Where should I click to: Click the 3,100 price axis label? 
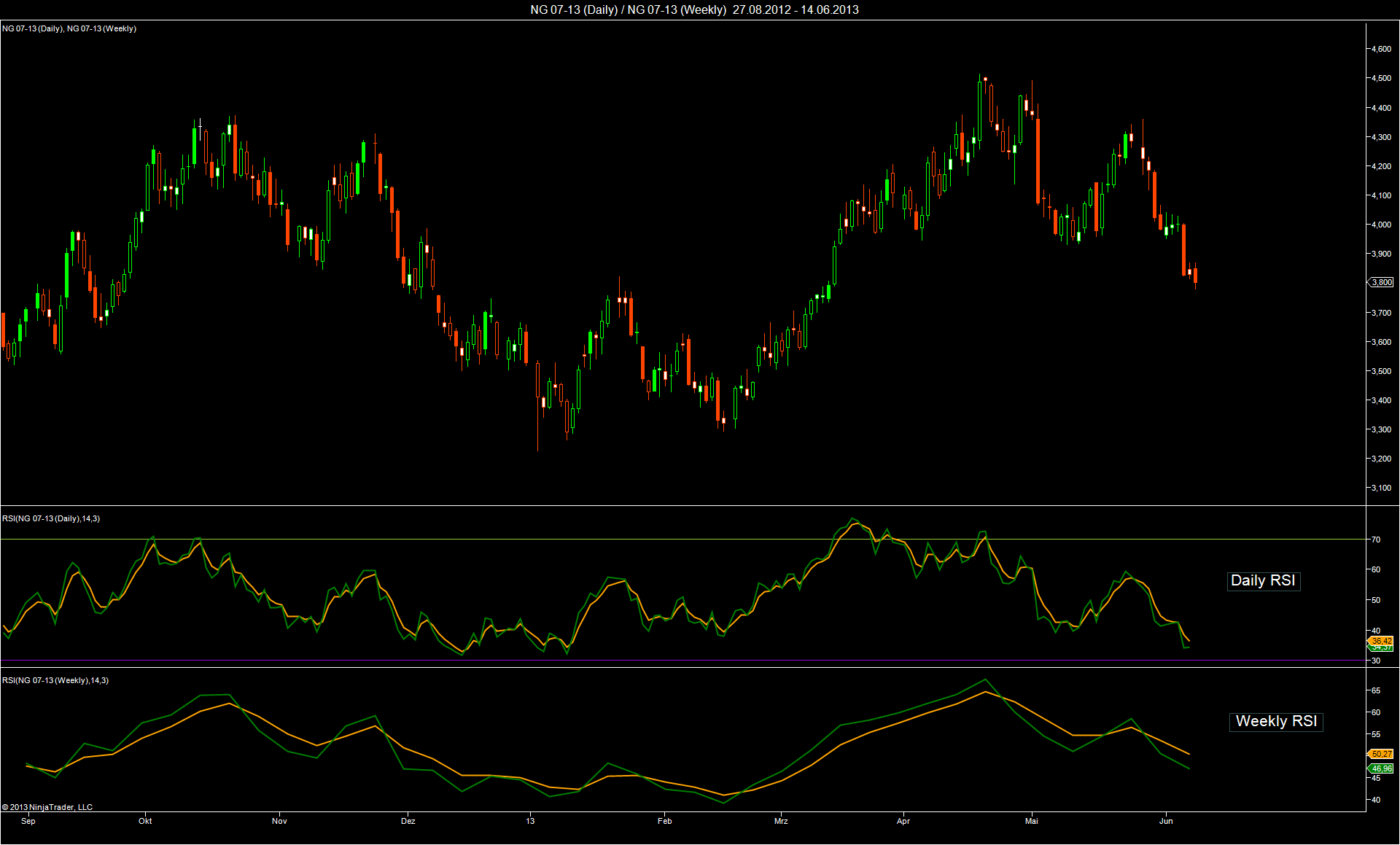point(1381,488)
